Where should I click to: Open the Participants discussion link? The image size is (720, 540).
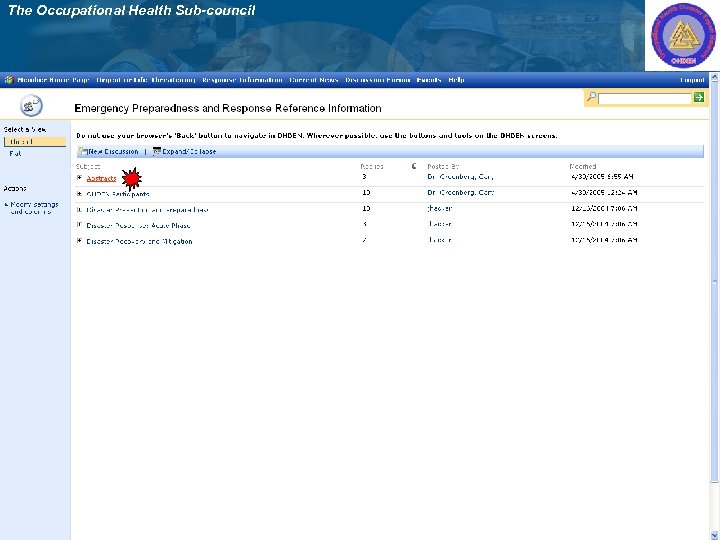coord(118,194)
